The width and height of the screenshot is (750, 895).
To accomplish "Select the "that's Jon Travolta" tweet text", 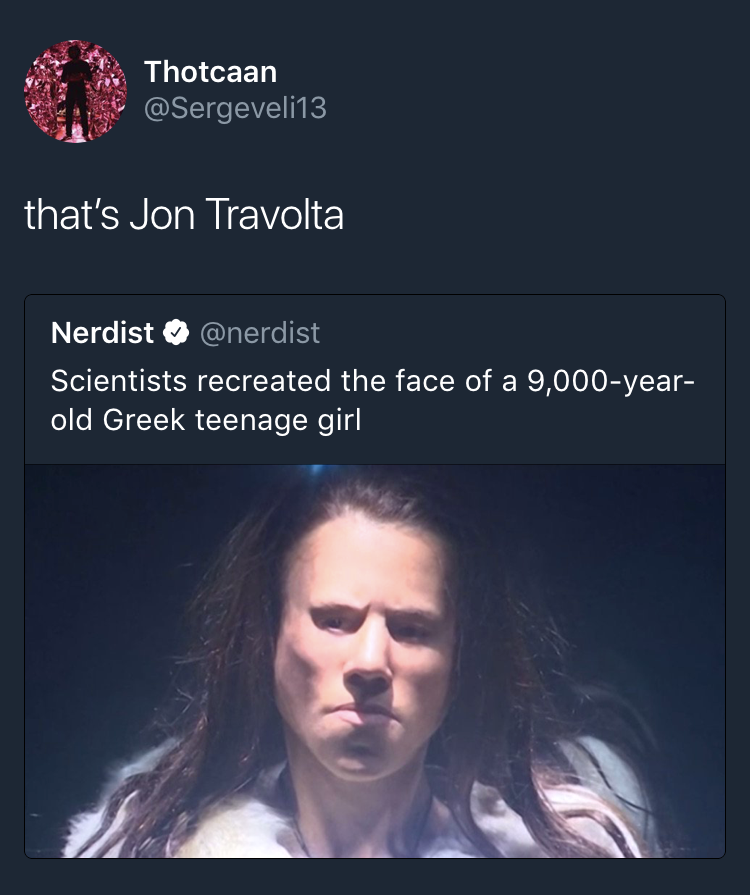I will point(184,215).
